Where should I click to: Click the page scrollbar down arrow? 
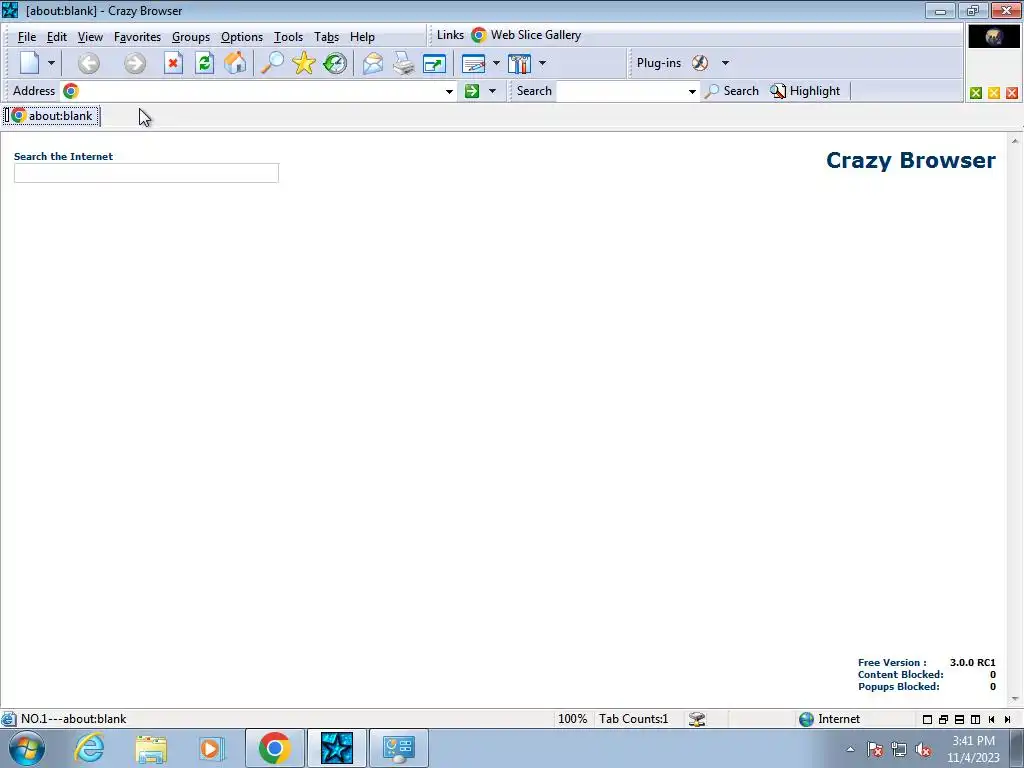click(x=1015, y=699)
